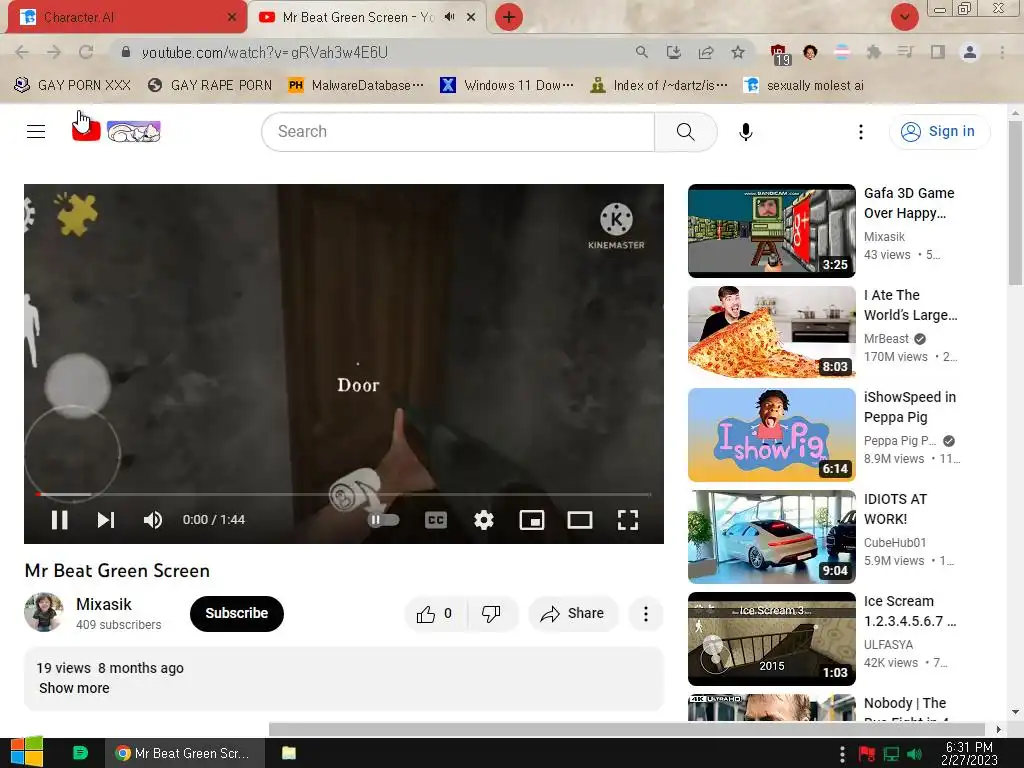Open Ice Scream 1.2.3.4.5.6.7 video thumbnail

coord(771,639)
